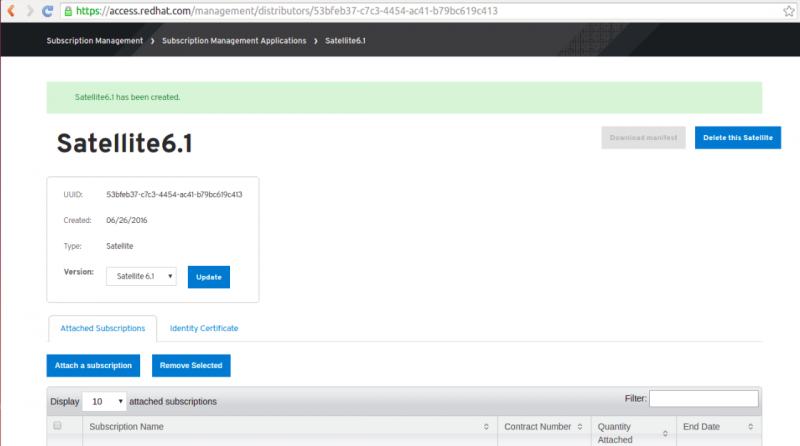Click the Filter text field

(x=704, y=399)
